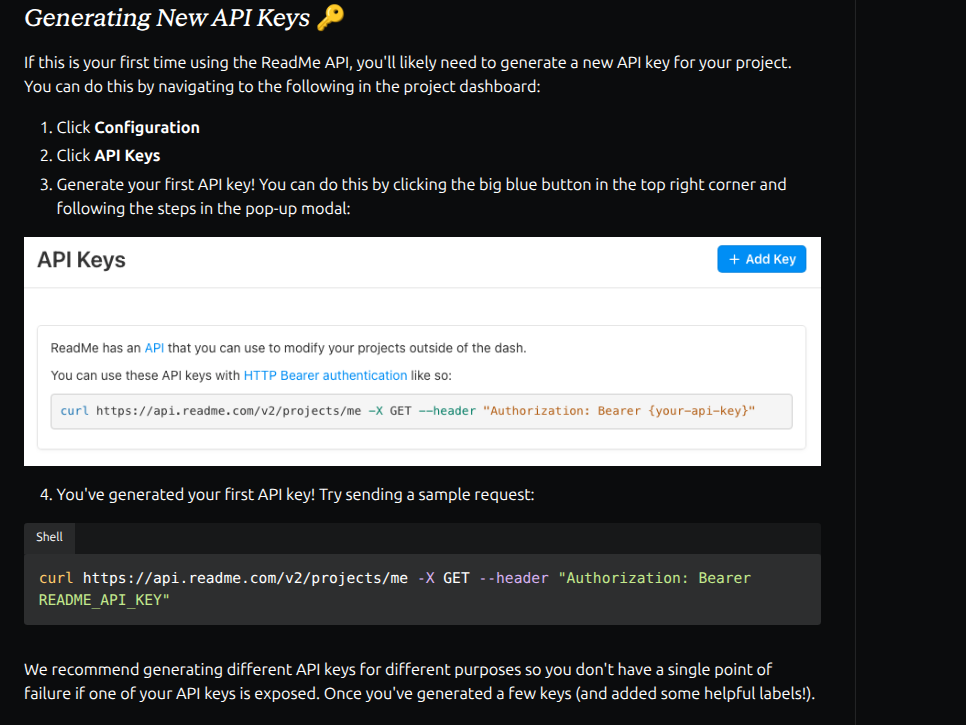Viewport: 966px width, 725px height.
Task: Click the GET method in the Shell code
Action: [x=456, y=578]
